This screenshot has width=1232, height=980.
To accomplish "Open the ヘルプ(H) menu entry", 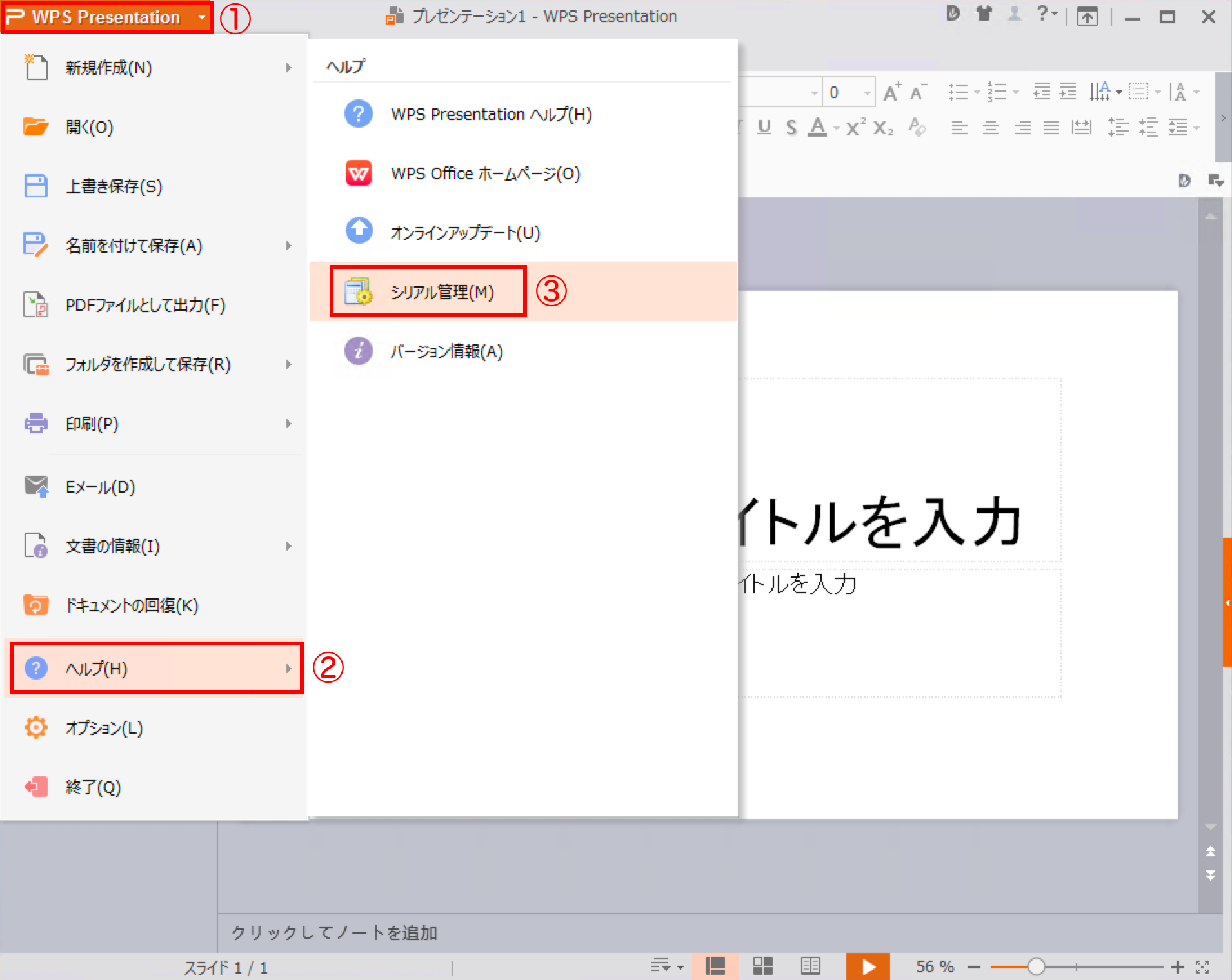I will (x=156, y=668).
